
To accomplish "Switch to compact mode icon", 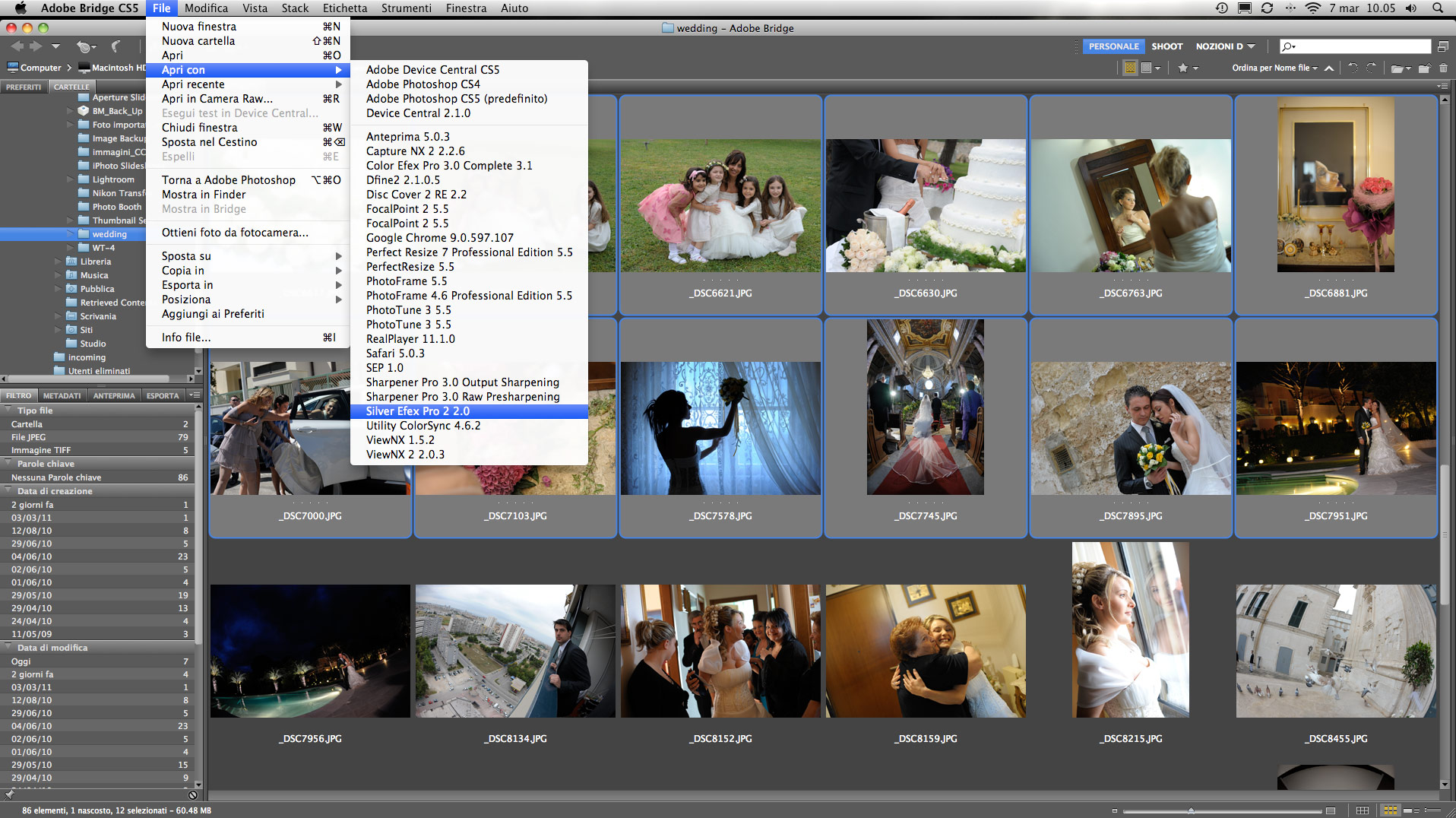I will (x=1442, y=46).
